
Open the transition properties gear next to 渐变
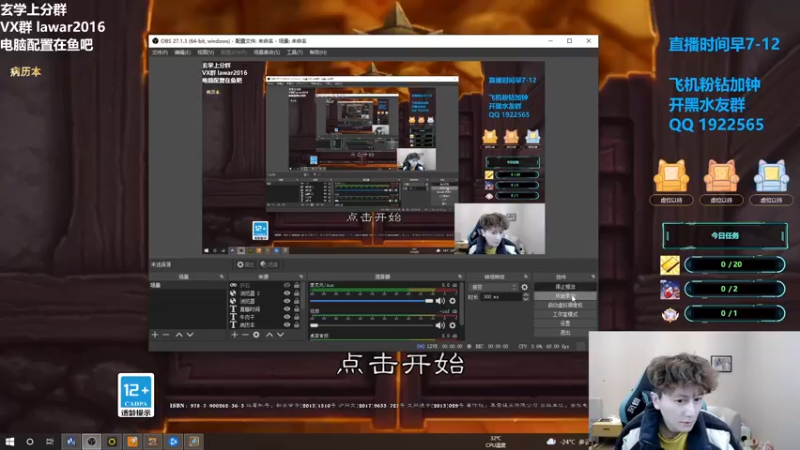tap(524, 287)
